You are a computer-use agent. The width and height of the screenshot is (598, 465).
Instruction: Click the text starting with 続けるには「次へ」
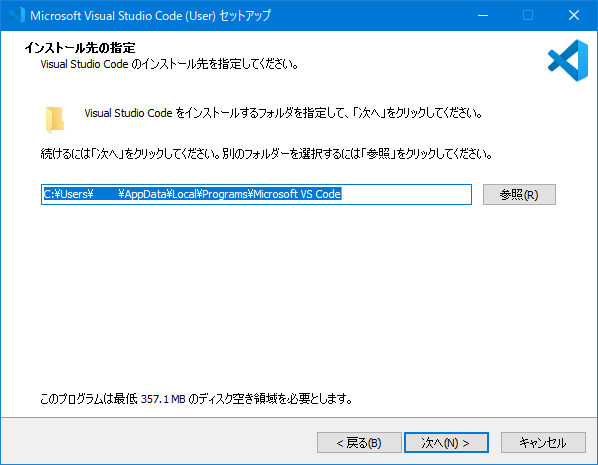point(266,154)
